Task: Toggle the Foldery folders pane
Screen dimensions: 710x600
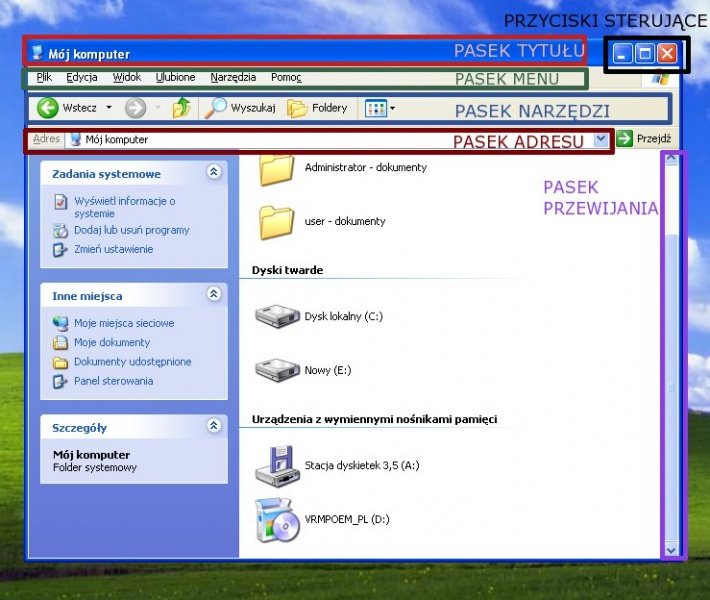Action: pos(317,108)
